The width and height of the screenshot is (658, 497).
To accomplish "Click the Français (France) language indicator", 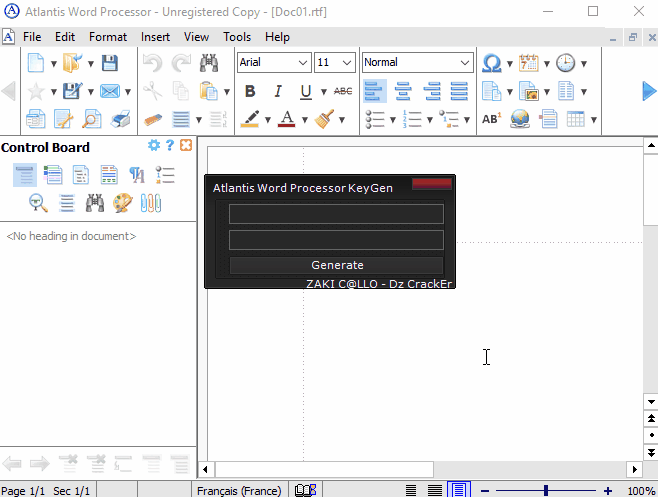I will point(239,490).
